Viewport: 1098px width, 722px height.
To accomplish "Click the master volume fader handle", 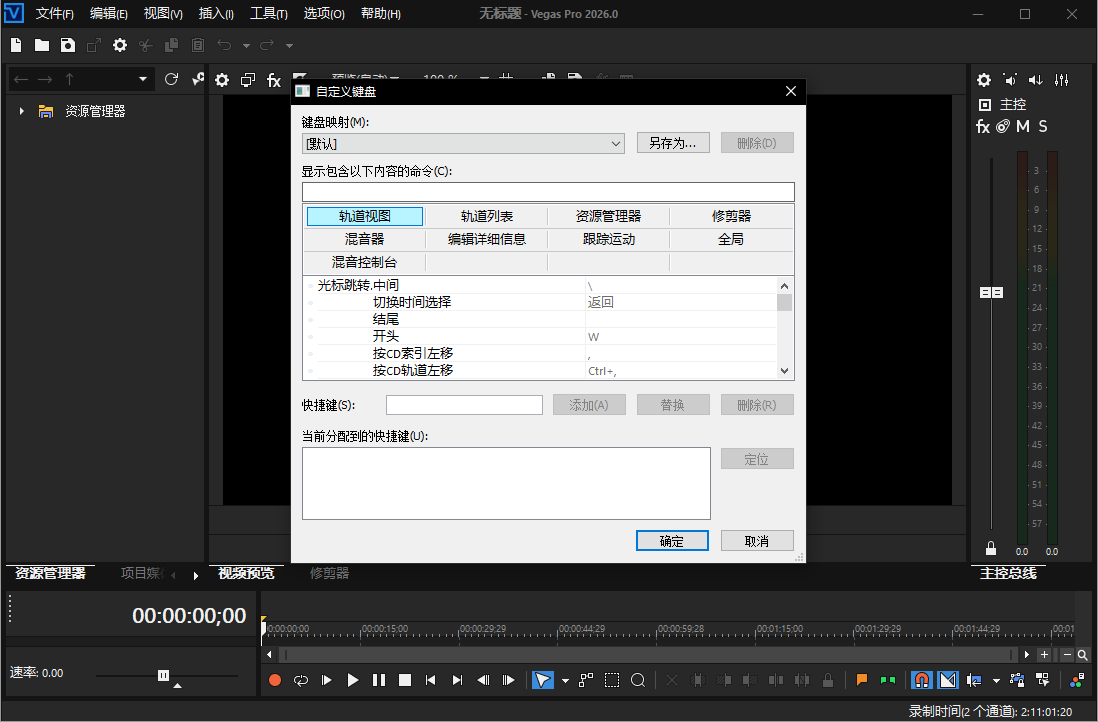I will tap(991, 292).
